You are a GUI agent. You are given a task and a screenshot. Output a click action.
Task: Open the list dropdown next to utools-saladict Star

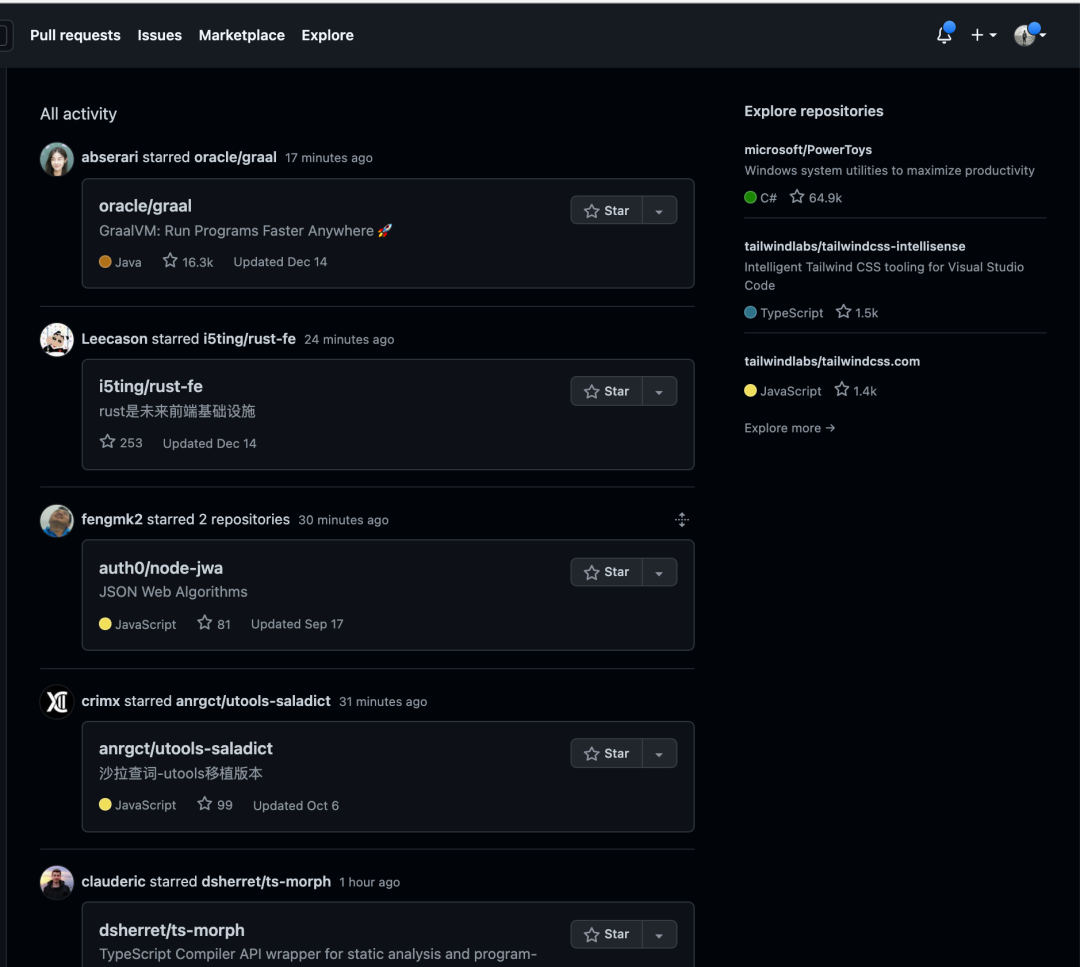pyautogui.click(x=659, y=753)
